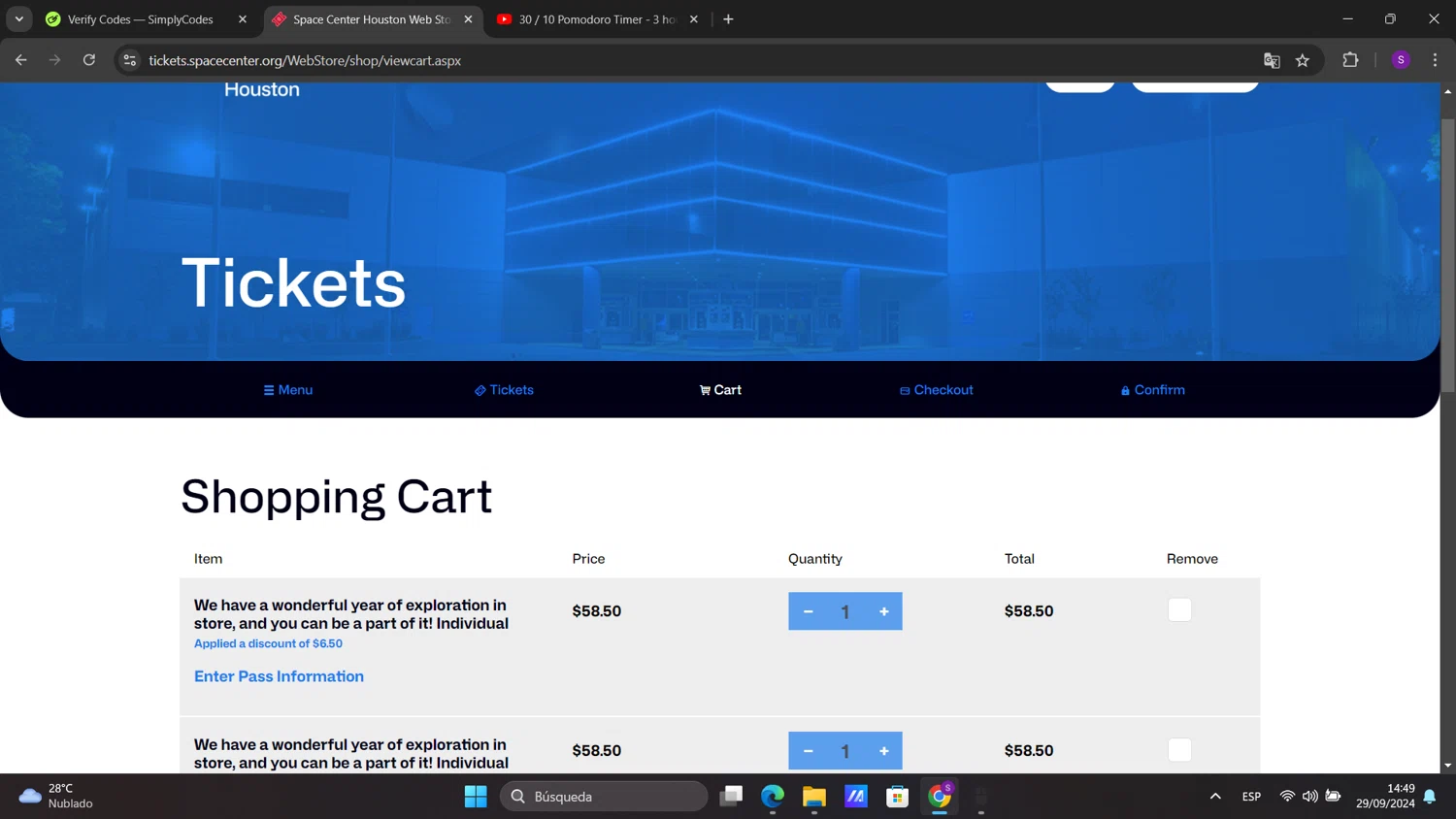Close the Space Center Houston tab

point(468,19)
